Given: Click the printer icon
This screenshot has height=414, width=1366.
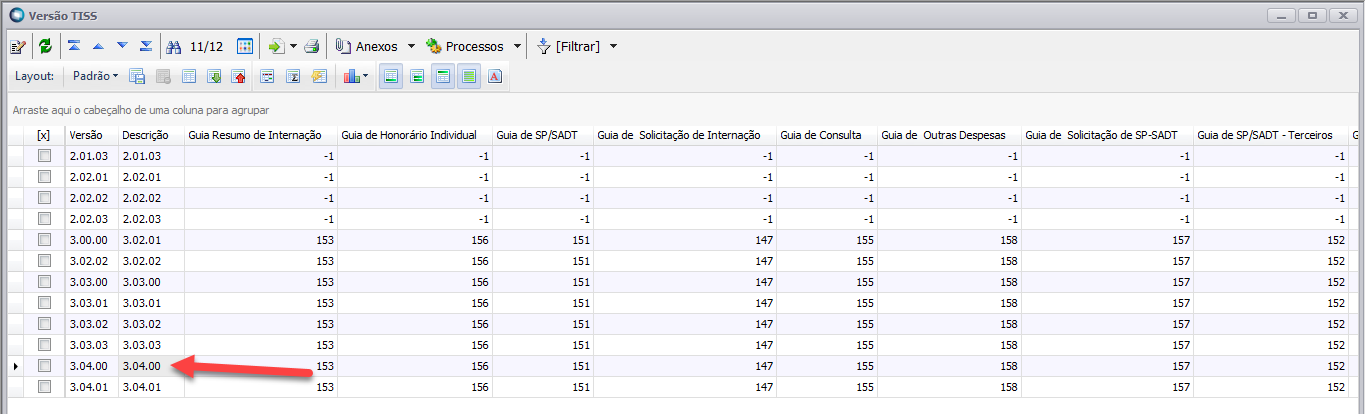Looking at the screenshot, I should tap(311, 46).
